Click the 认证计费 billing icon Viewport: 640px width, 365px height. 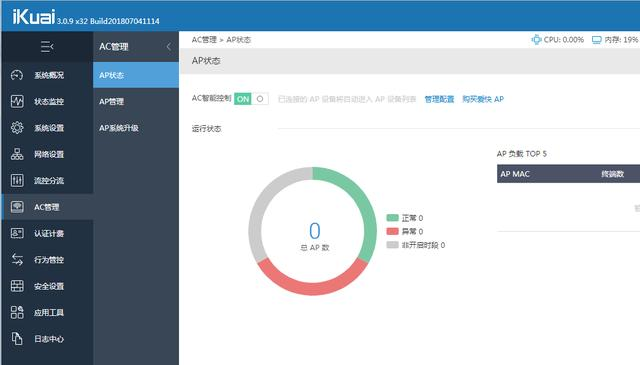(17, 233)
